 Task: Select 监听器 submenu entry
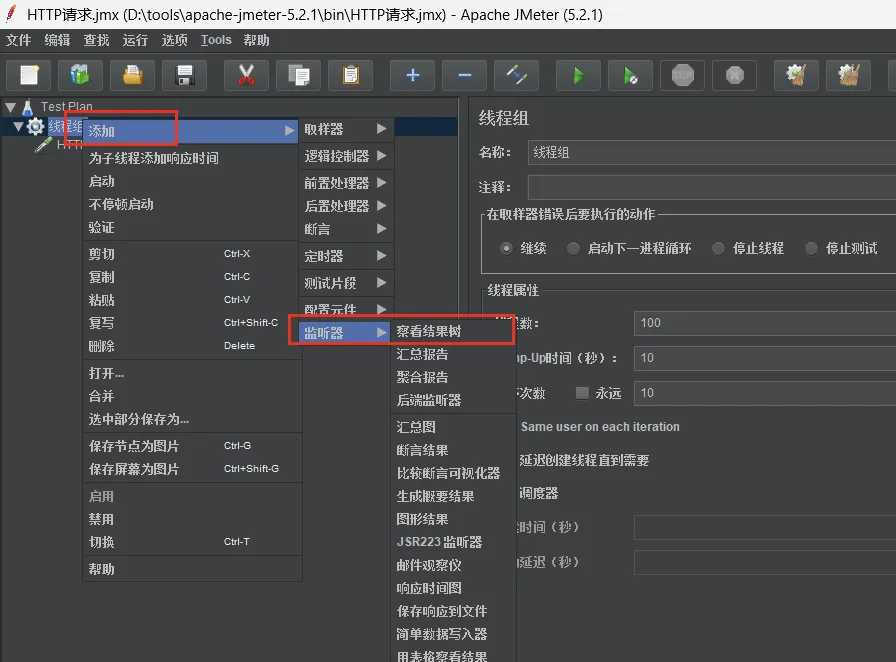tap(346, 333)
